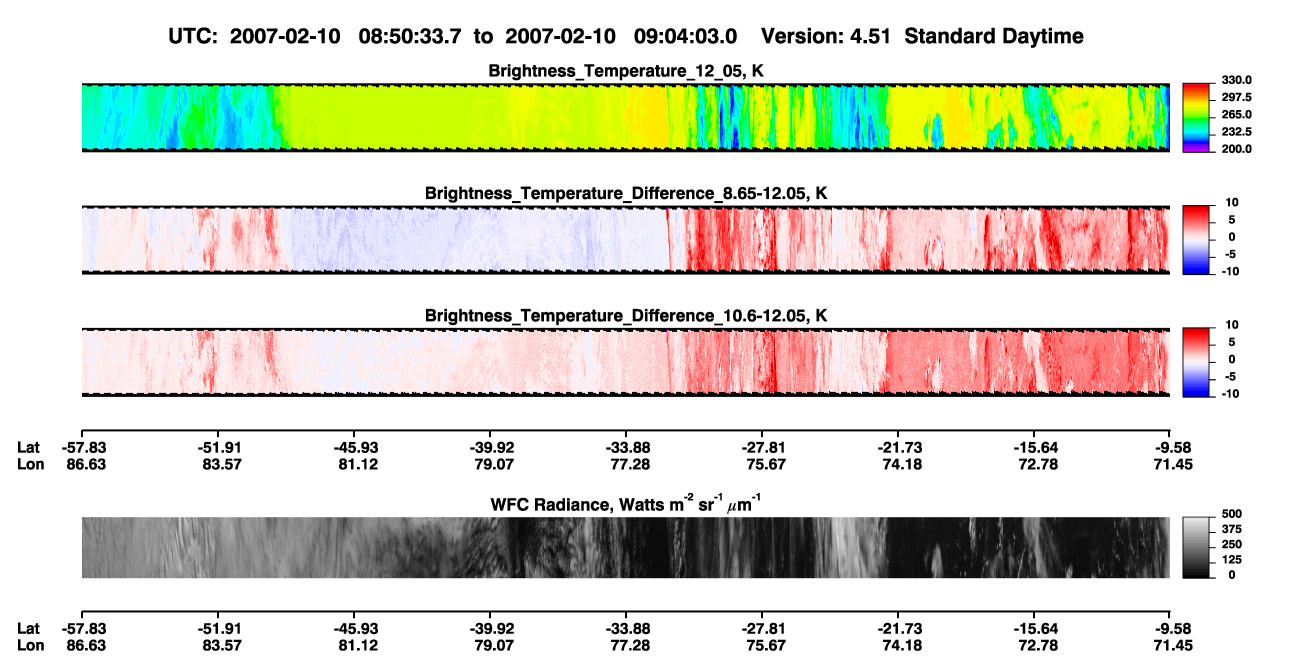Click the end time '09:04:03.0' in header
Screen dimensions: 1300x667
[685, 36]
